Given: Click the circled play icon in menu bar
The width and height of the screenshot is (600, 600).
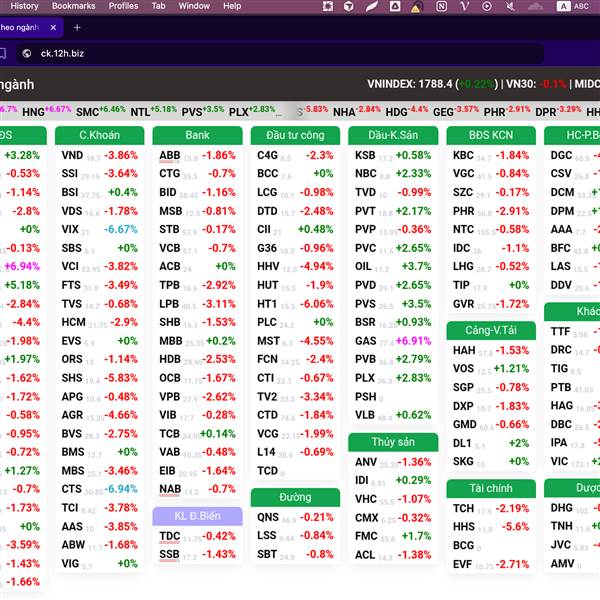Looking at the screenshot, I should point(487,6).
